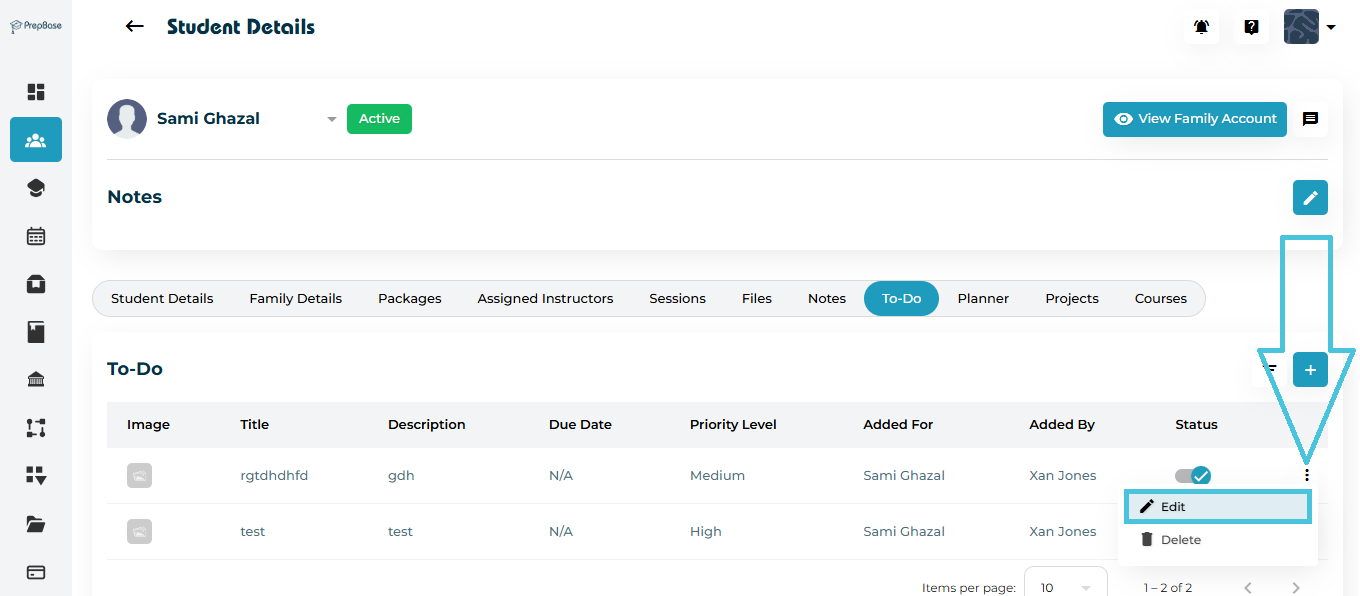
Task: Click the back arrow beside Student Details
Action: [134, 27]
